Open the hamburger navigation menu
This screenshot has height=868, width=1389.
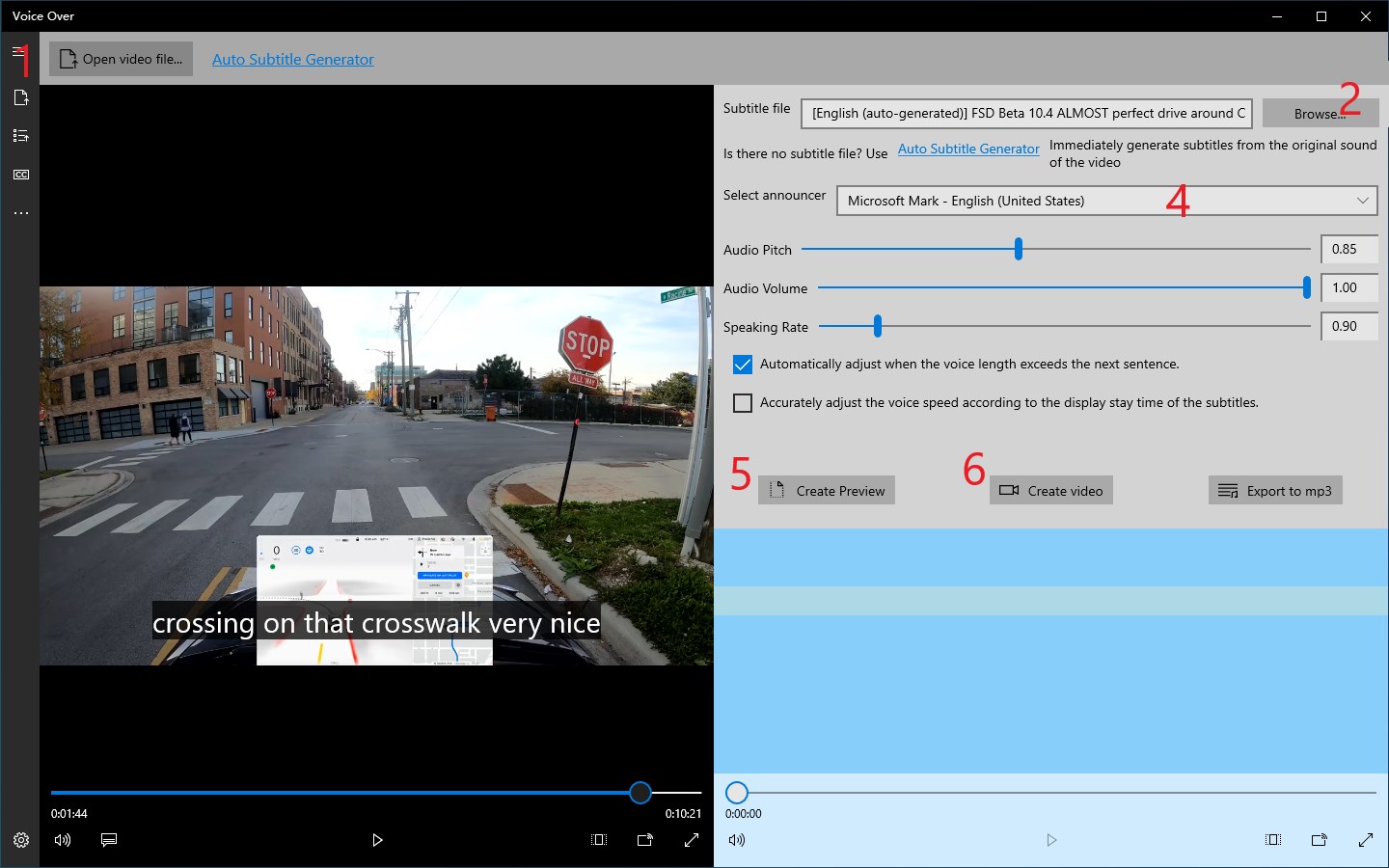(19, 53)
